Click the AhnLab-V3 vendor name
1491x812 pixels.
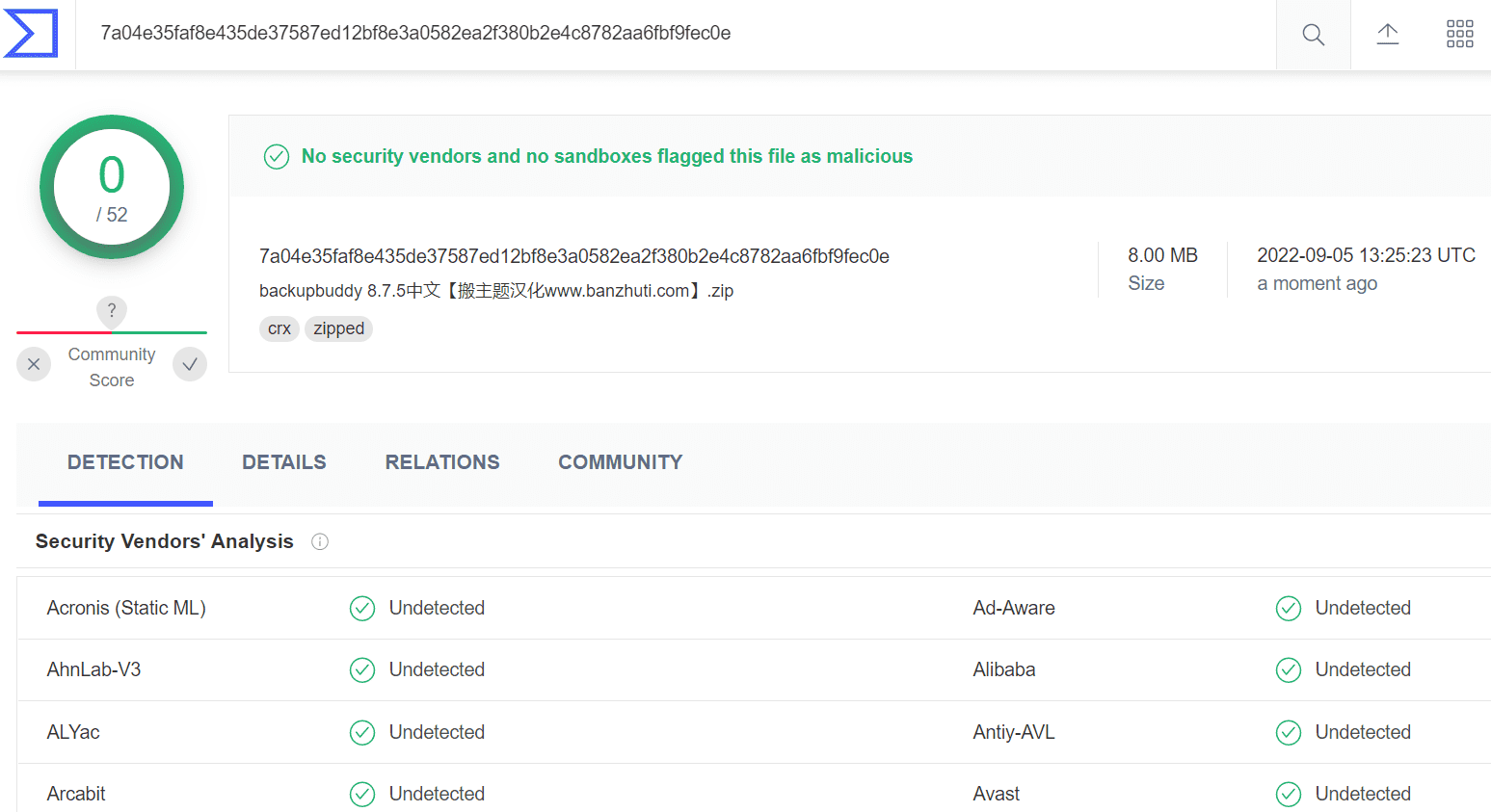[x=93, y=669]
